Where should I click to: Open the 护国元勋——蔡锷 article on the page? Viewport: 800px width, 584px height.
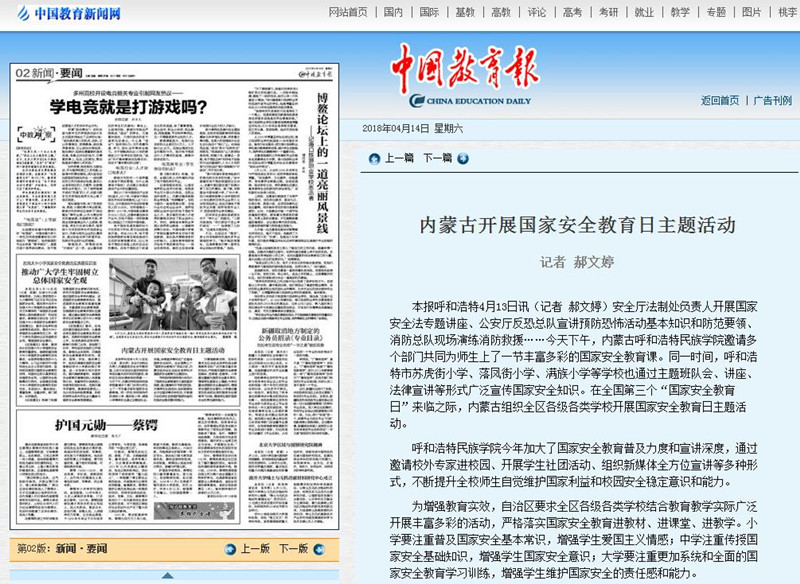pyautogui.click(x=98, y=425)
